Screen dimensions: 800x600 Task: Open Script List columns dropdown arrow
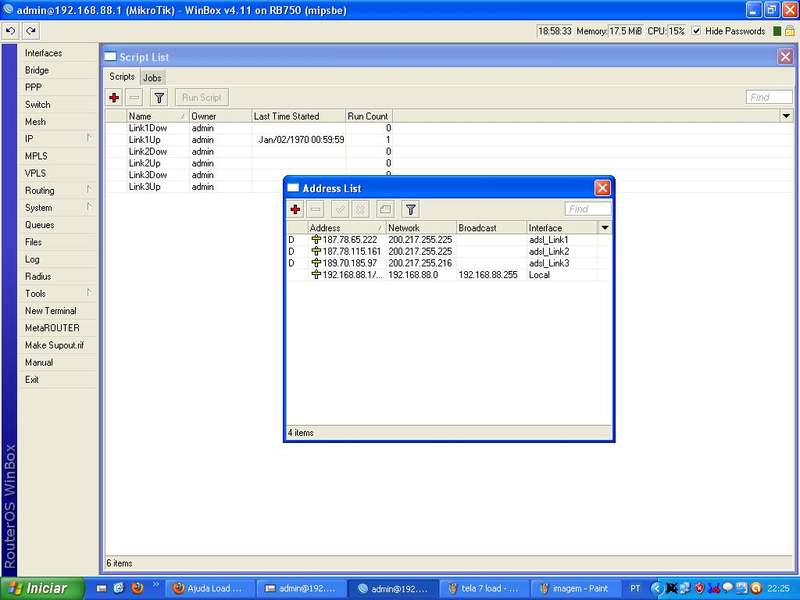tap(786, 116)
